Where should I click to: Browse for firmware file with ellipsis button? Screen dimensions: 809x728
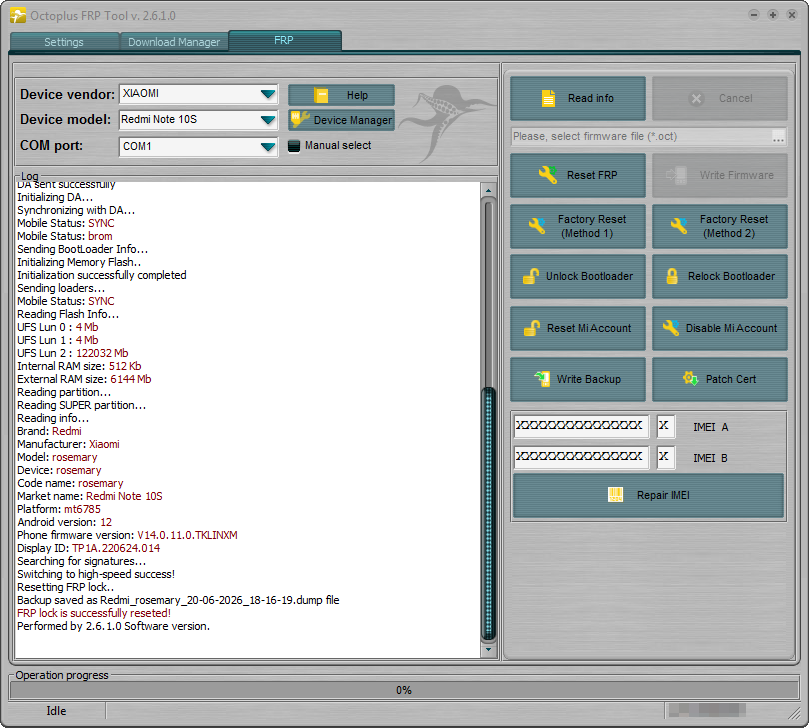778,137
